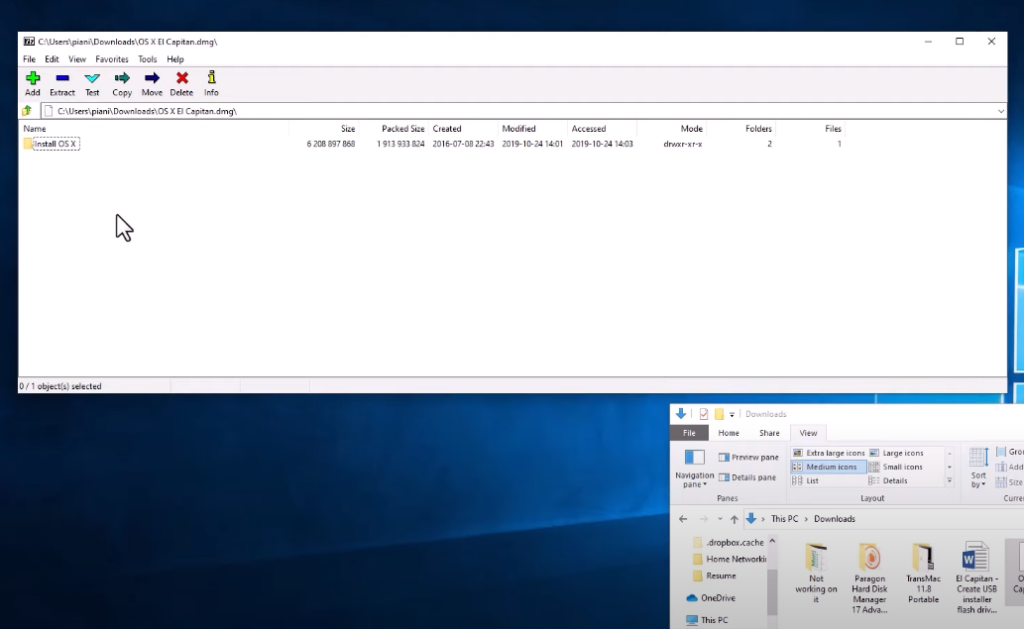Open the File menu in 7-Zip
The image size is (1024, 629).
pyautogui.click(x=29, y=59)
